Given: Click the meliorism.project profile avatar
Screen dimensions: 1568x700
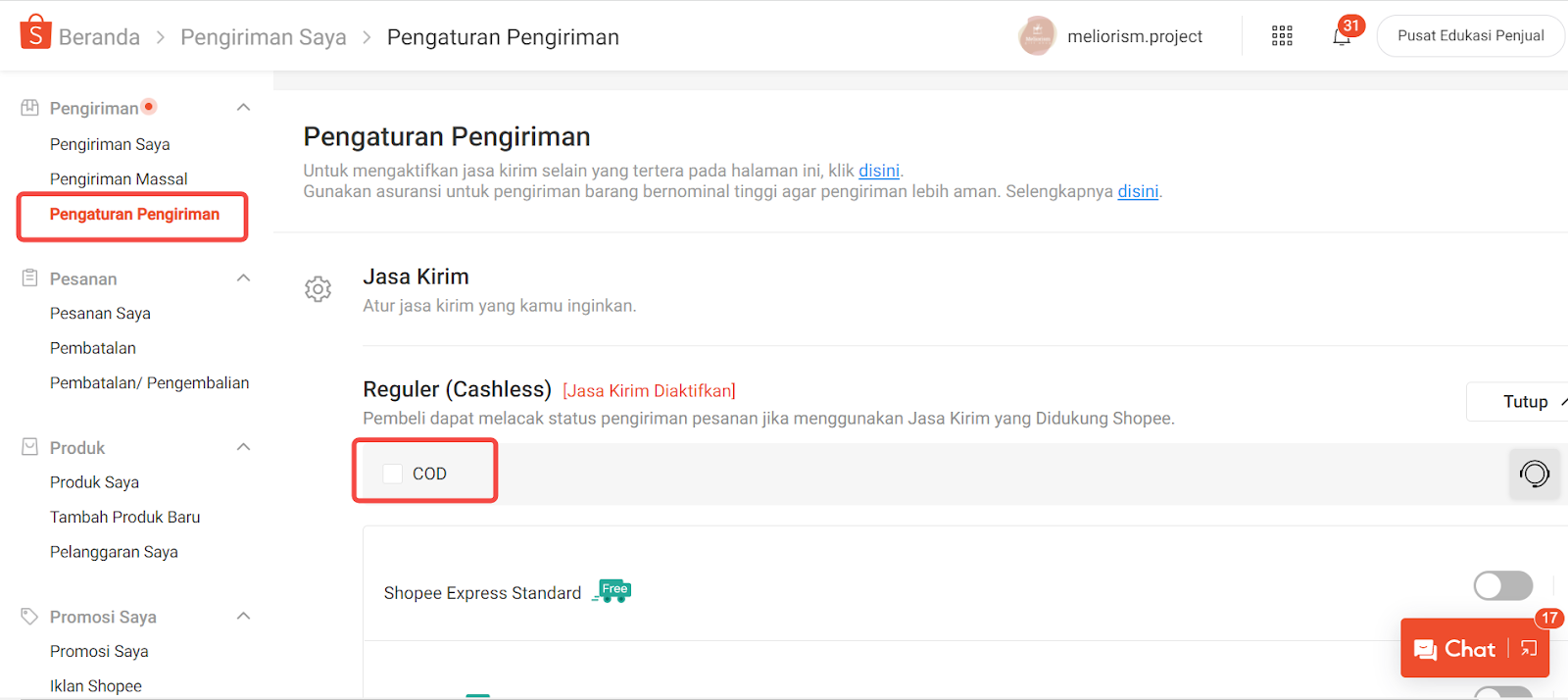Looking at the screenshot, I should [x=1037, y=36].
